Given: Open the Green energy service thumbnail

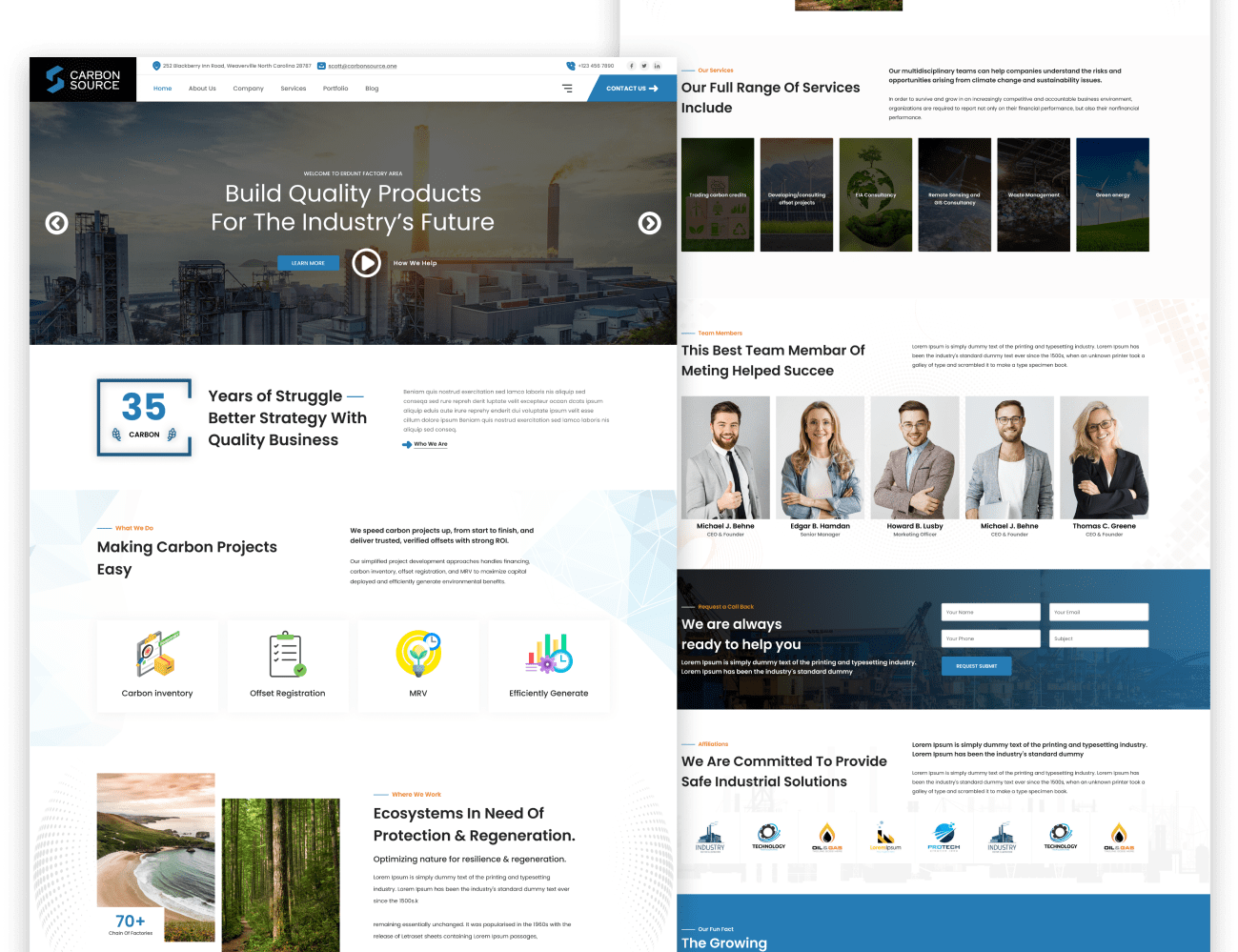Looking at the screenshot, I should 1113,195.
